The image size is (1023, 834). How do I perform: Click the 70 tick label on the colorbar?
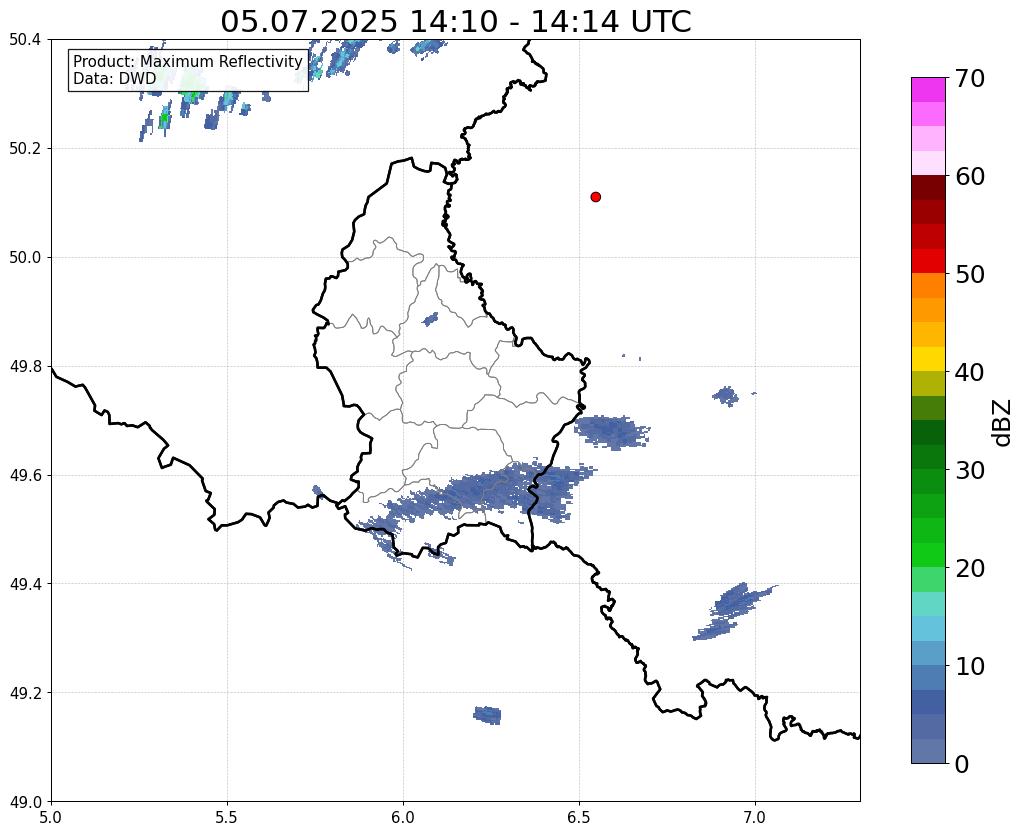pos(970,78)
